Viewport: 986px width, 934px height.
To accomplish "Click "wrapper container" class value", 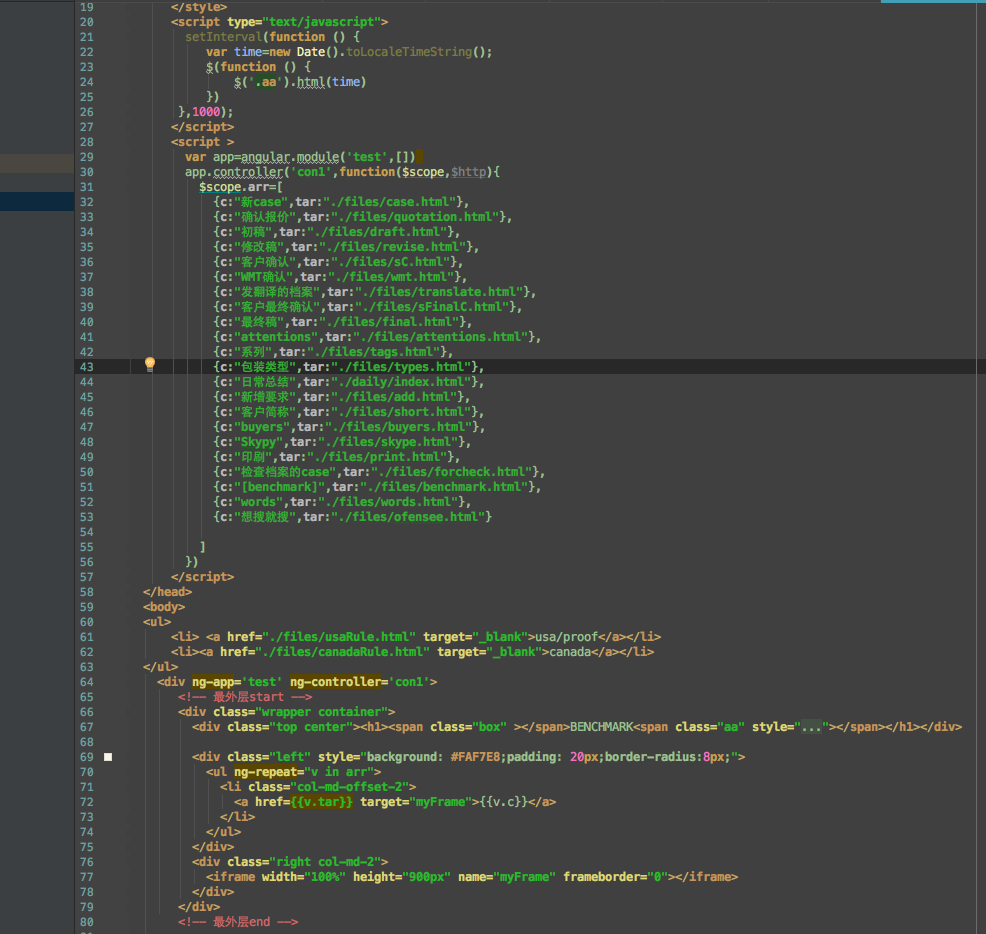I will (321, 713).
